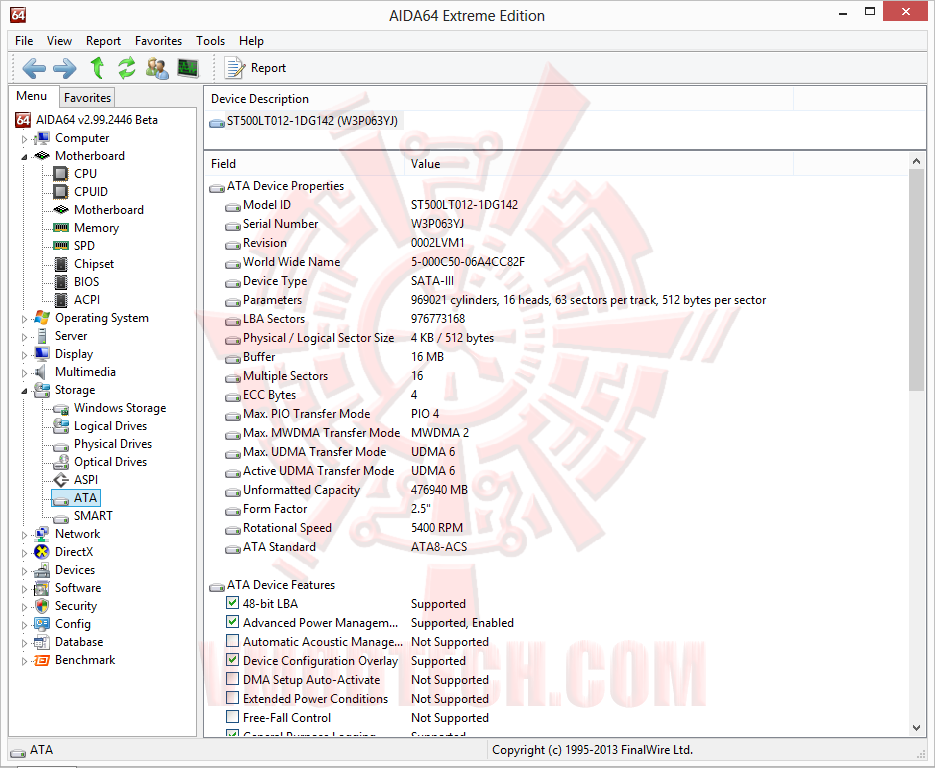
Task: Expand the Computer tree node
Action: click(24, 139)
